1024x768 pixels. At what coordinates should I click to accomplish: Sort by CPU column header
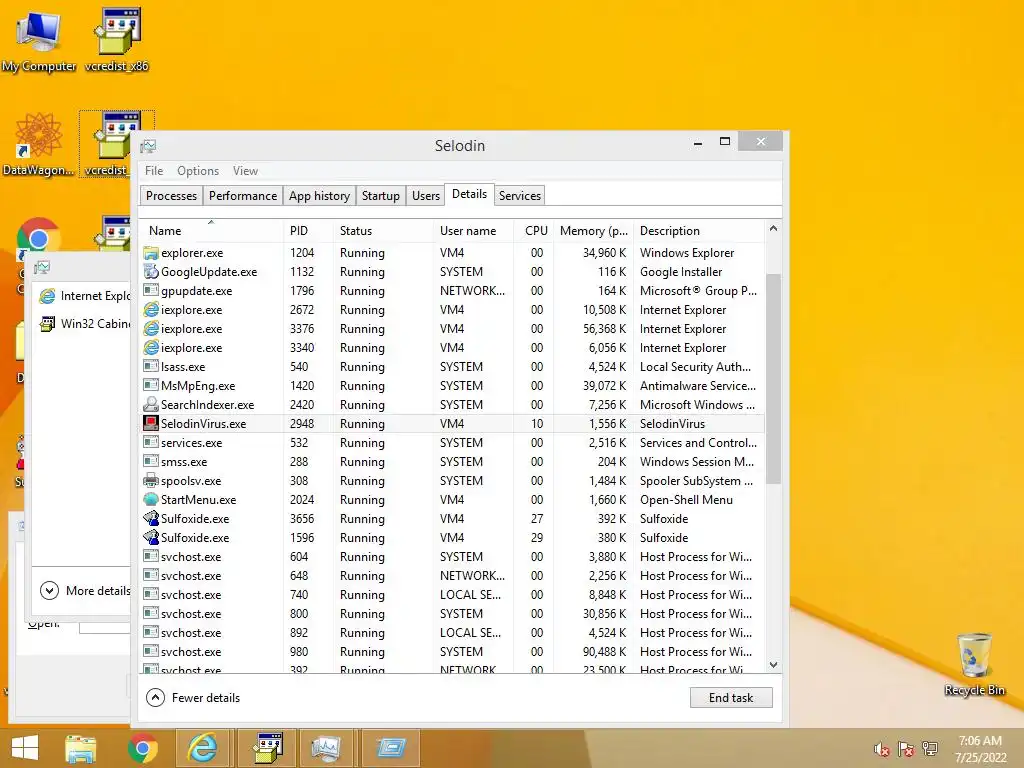(x=536, y=231)
